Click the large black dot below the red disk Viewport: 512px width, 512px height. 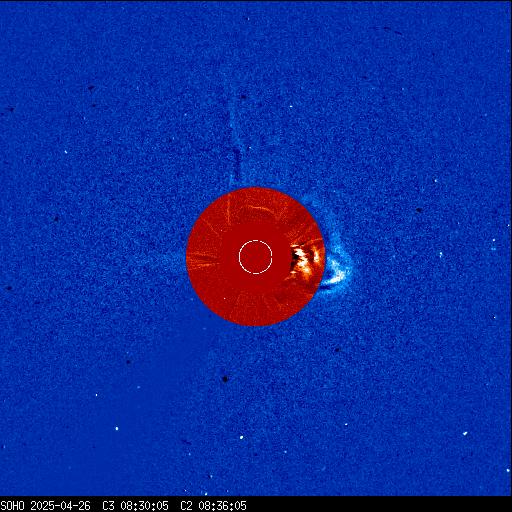point(225,379)
